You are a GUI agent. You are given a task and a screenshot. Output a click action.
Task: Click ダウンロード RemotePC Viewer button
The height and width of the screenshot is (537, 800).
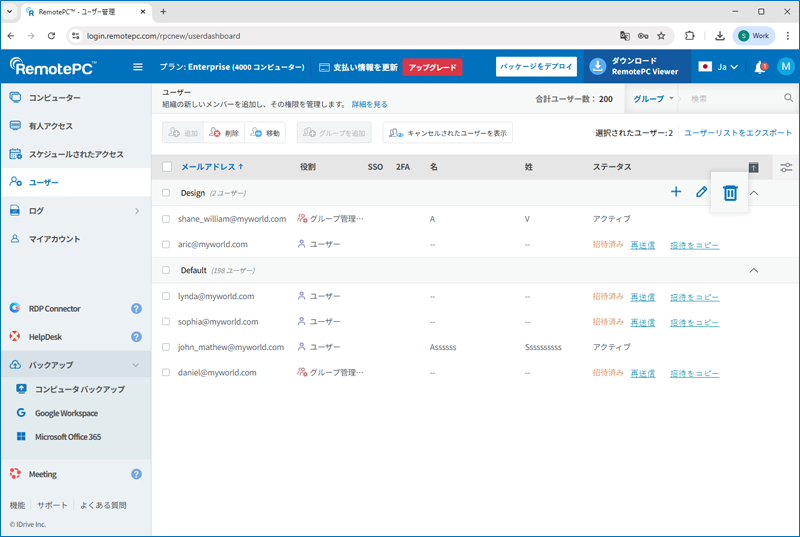(x=637, y=66)
